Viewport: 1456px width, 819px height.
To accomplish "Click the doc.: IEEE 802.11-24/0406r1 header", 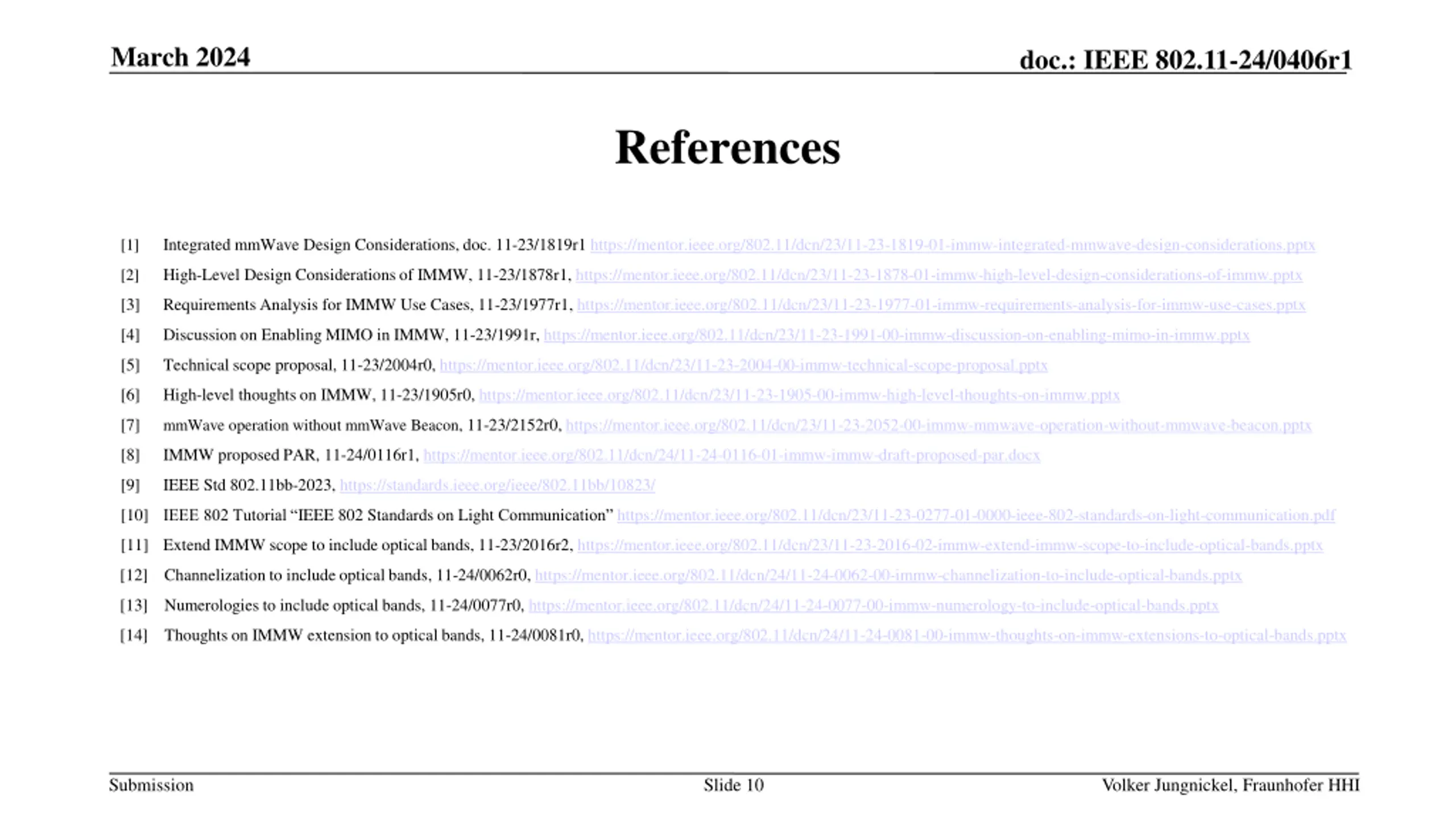I will point(1185,60).
